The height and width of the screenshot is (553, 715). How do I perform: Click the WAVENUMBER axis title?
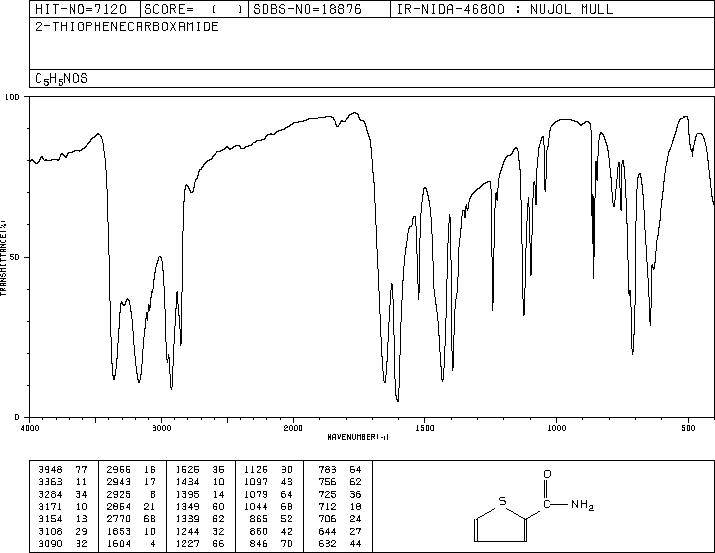[358, 437]
